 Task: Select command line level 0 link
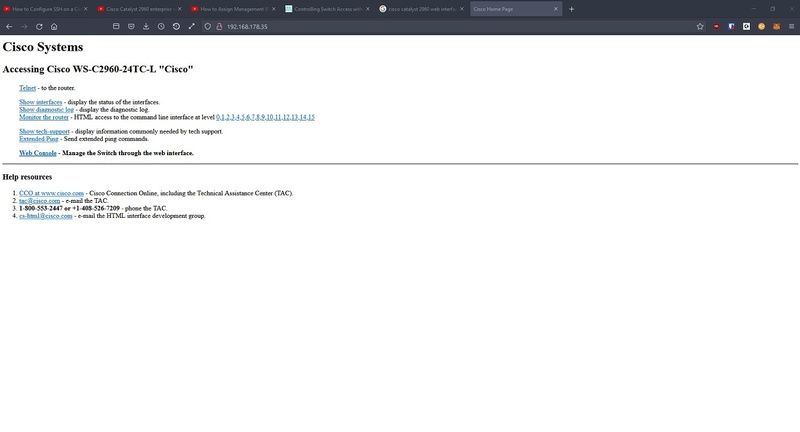click(x=218, y=117)
